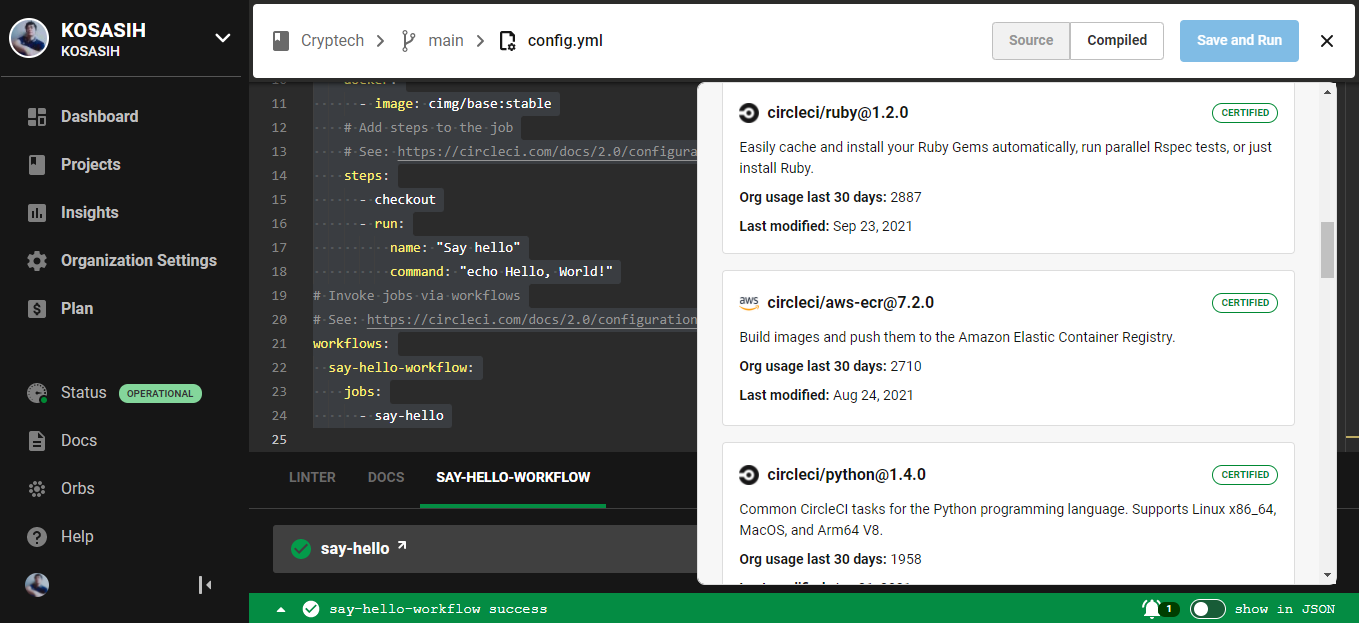Viewport: 1359px width, 623px height.
Task: Click the green success checkmark on say-hello job
Action: (300, 549)
